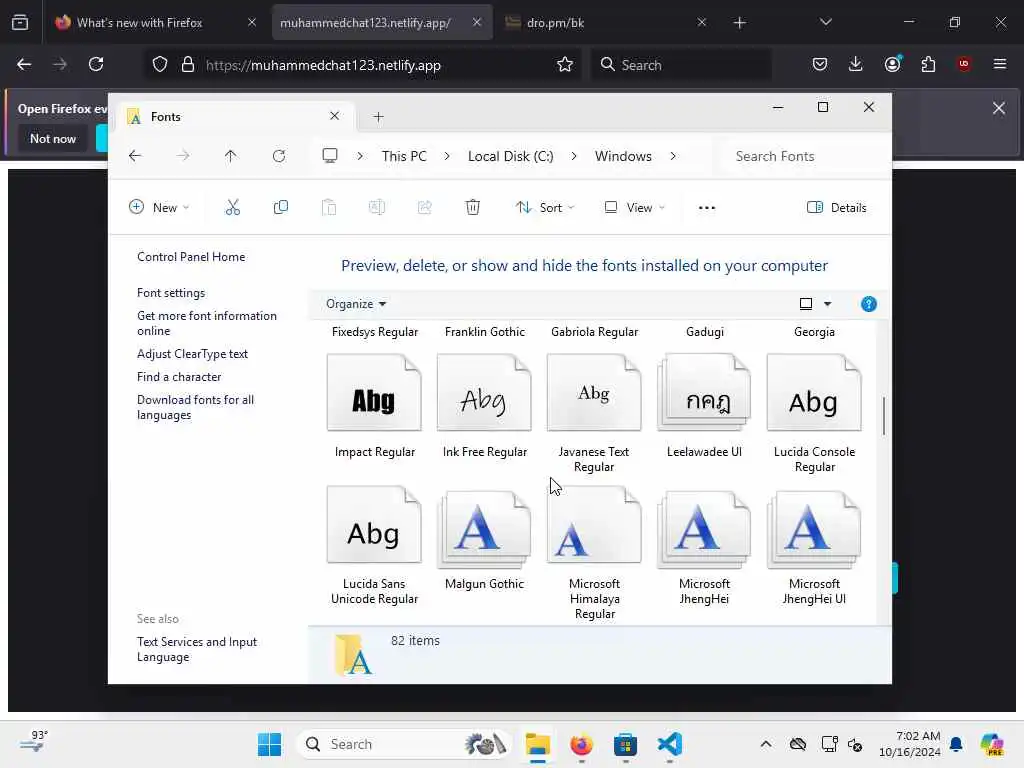
Task: Open Find a character link
Action: click(x=179, y=377)
